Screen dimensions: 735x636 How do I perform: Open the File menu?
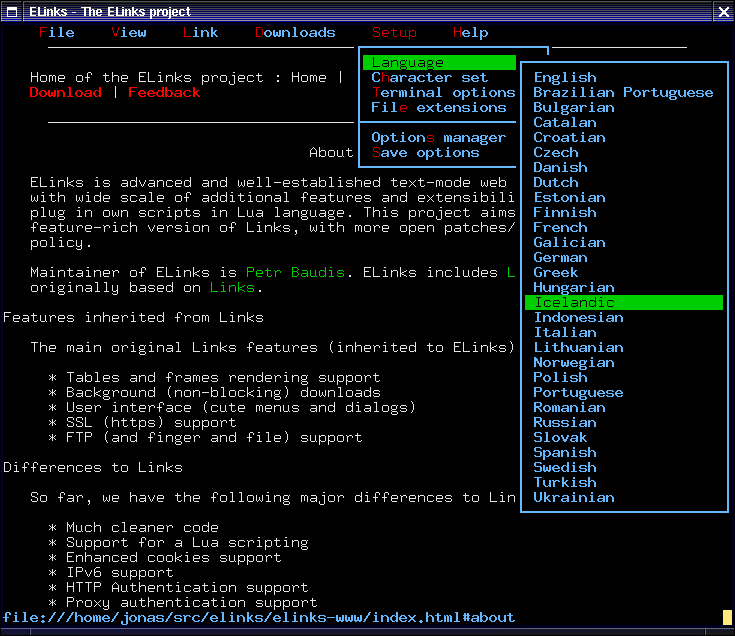click(57, 32)
